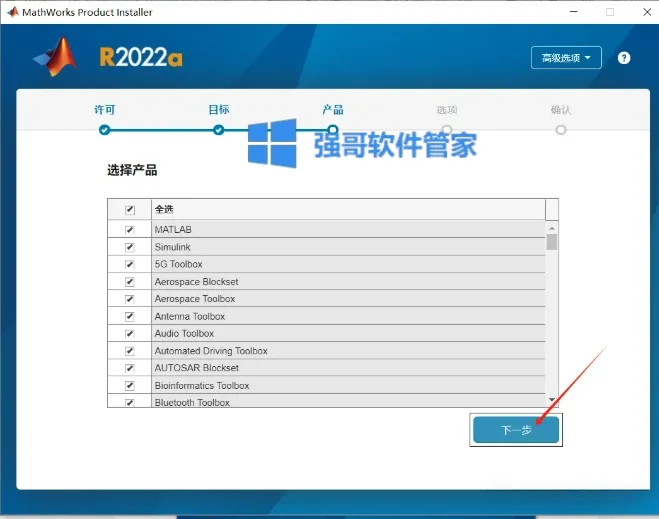The height and width of the screenshot is (519, 659).
Task: Select the Aerospace Blockset row text
Action: 196,282
